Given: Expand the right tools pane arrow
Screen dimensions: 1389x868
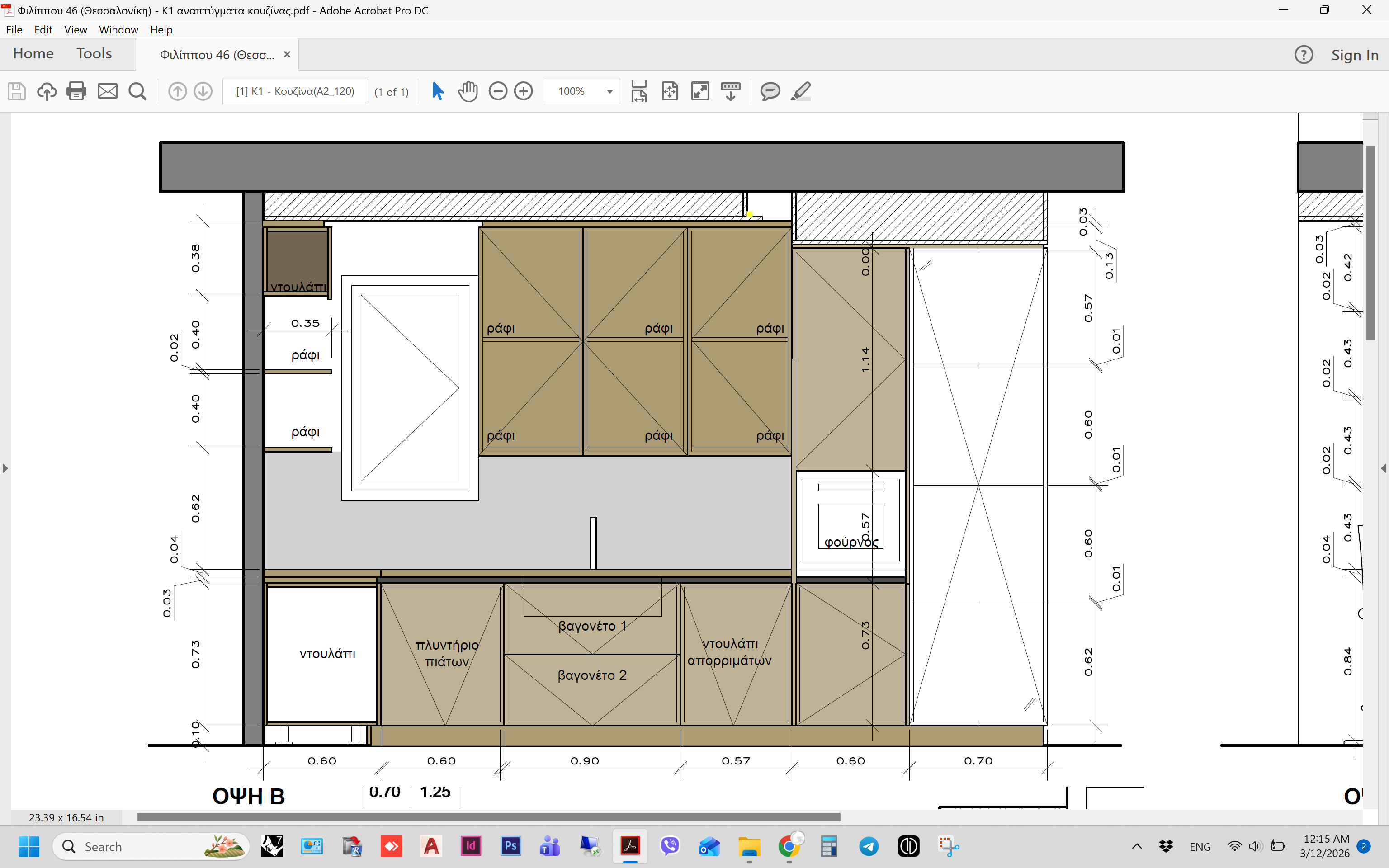Looking at the screenshot, I should (x=1383, y=468).
